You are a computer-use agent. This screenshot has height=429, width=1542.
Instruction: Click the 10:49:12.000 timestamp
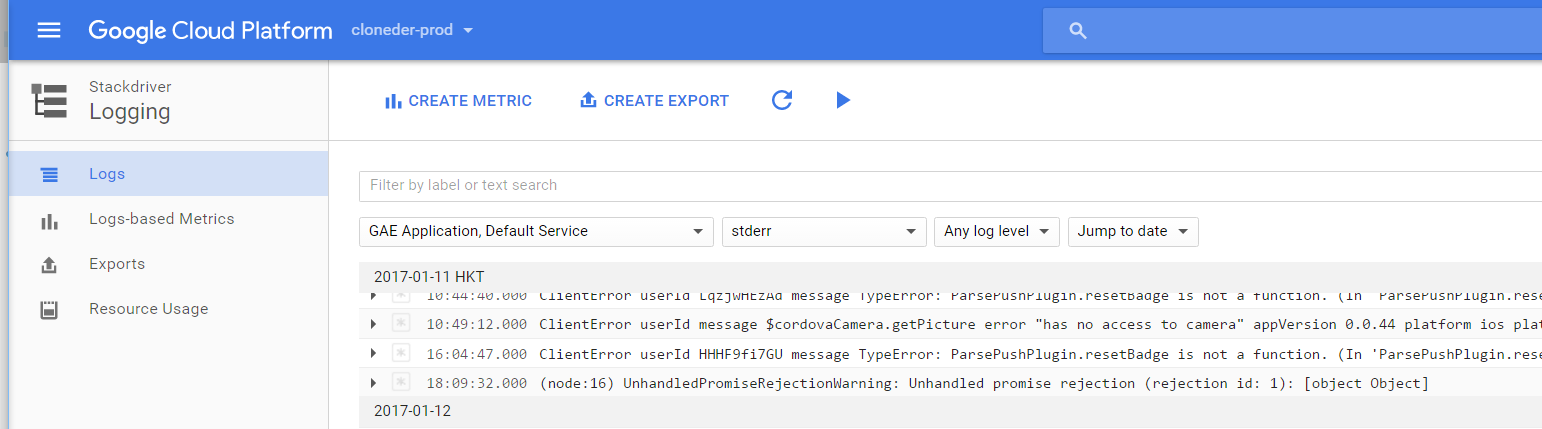pos(476,324)
